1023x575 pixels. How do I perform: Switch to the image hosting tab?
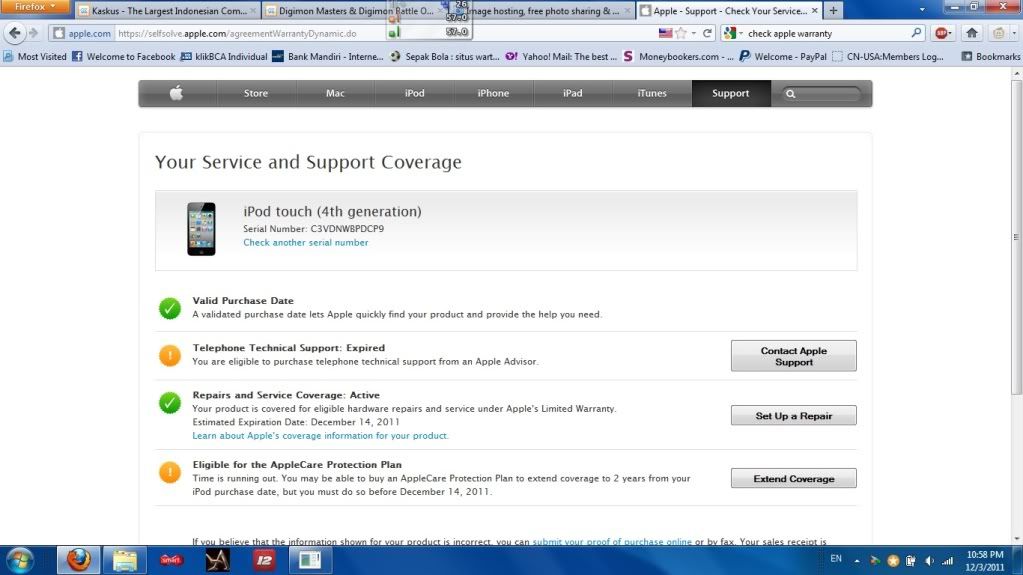(543, 10)
